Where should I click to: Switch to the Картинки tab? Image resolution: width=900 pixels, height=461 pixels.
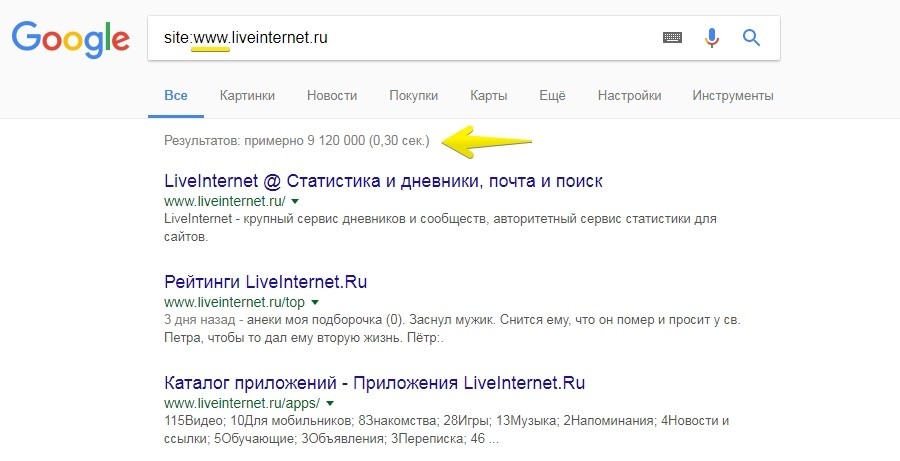pyautogui.click(x=247, y=95)
